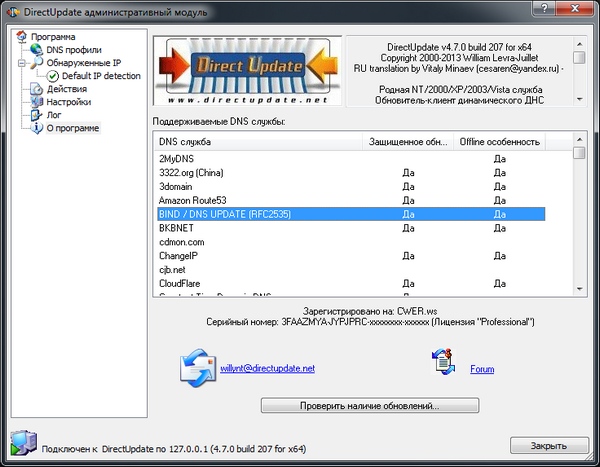
Task: Open Настройки settings icon
Action: click(37, 102)
